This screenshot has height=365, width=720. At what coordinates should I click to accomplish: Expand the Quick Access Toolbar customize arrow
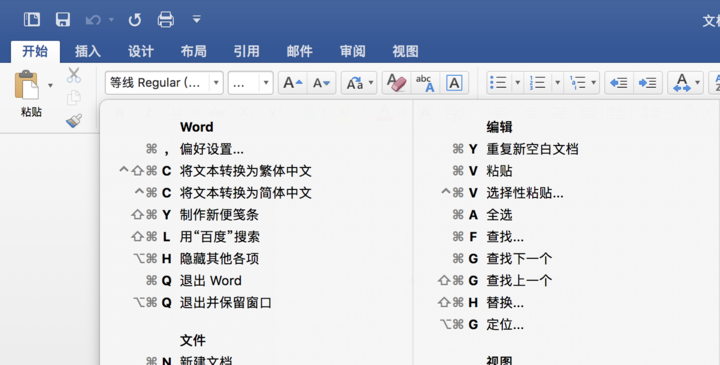click(197, 19)
